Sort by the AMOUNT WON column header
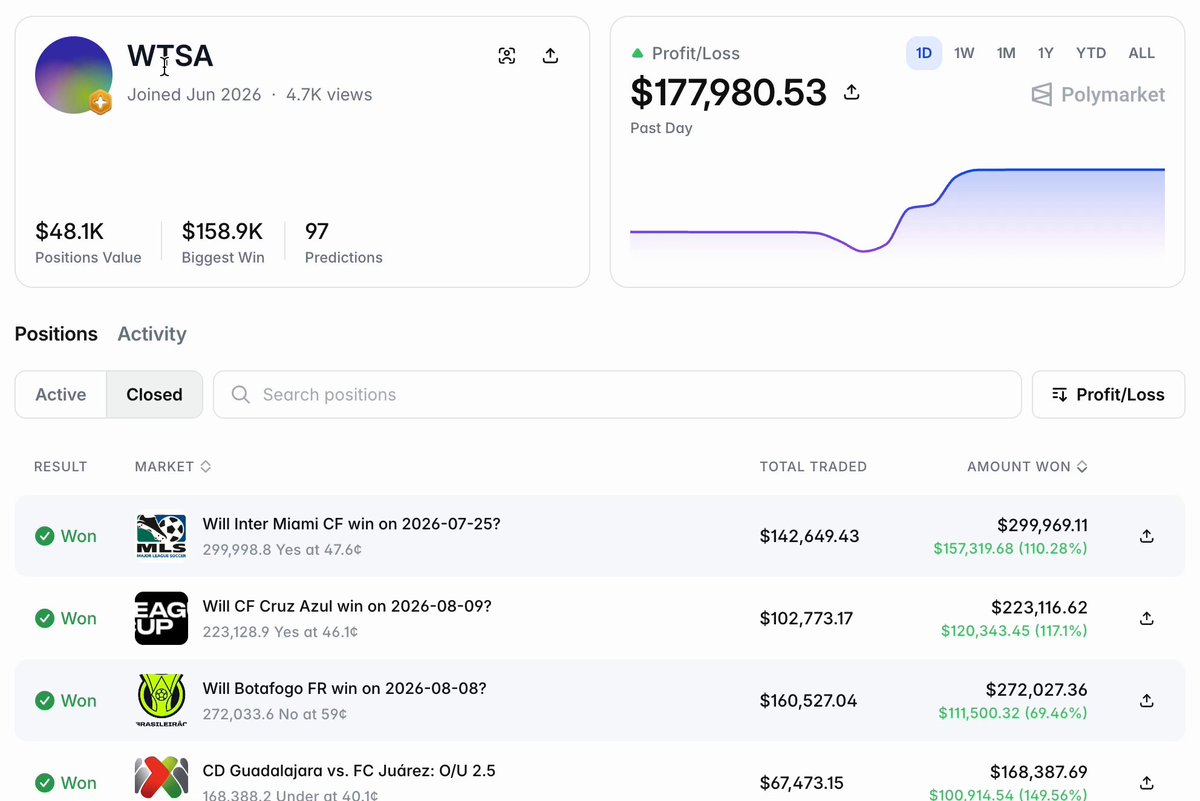The height and width of the screenshot is (801, 1200). pyautogui.click(x=1027, y=466)
